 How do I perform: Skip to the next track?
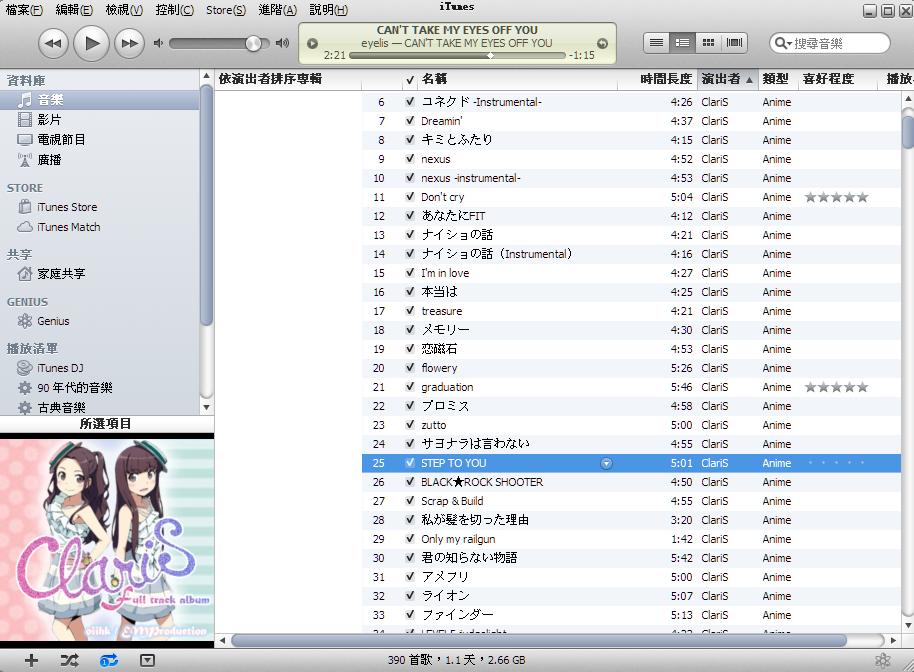pyautogui.click(x=129, y=43)
